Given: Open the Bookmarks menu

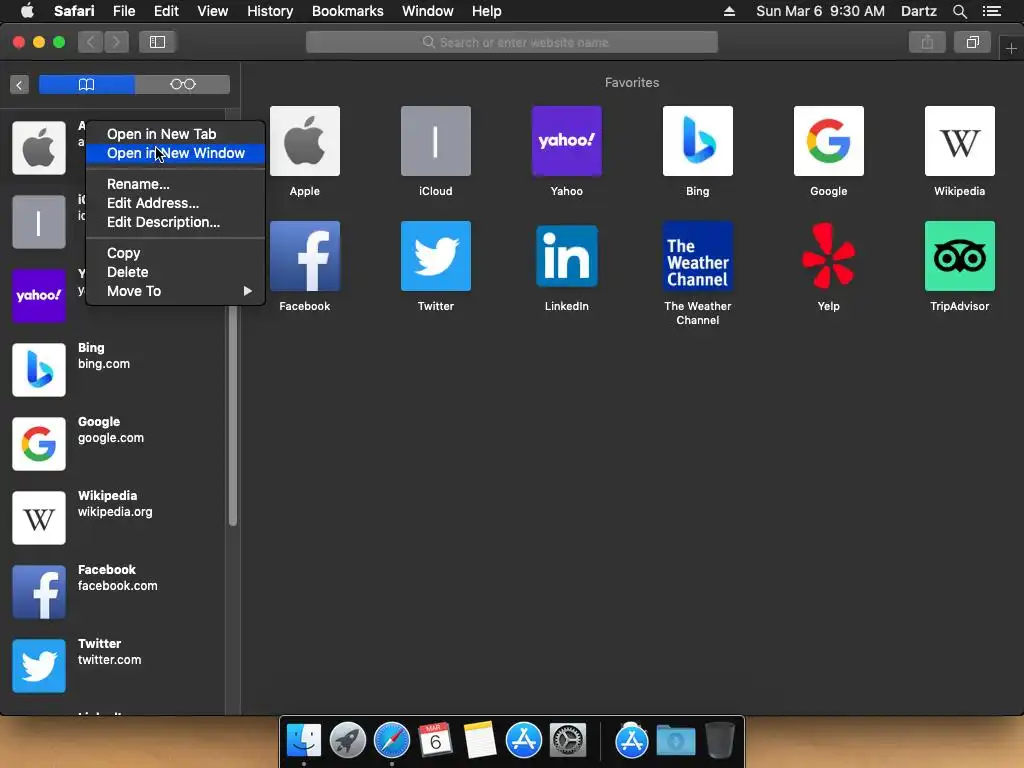Looking at the screenshot, I should (347, 11).
